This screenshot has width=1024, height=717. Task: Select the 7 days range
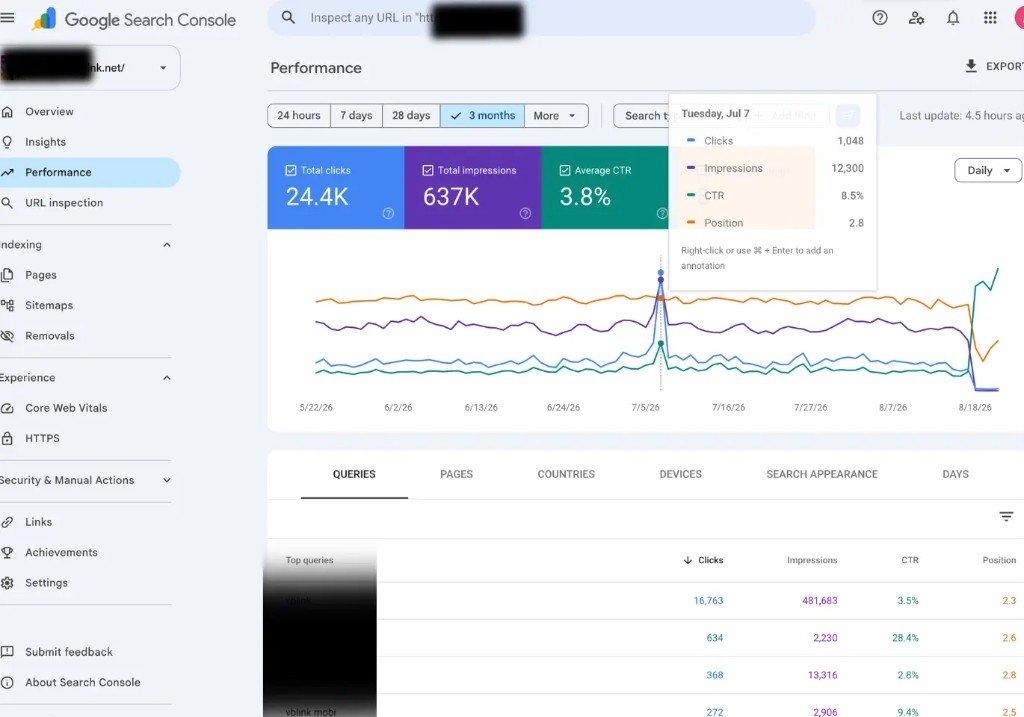[x=357, y=116]
